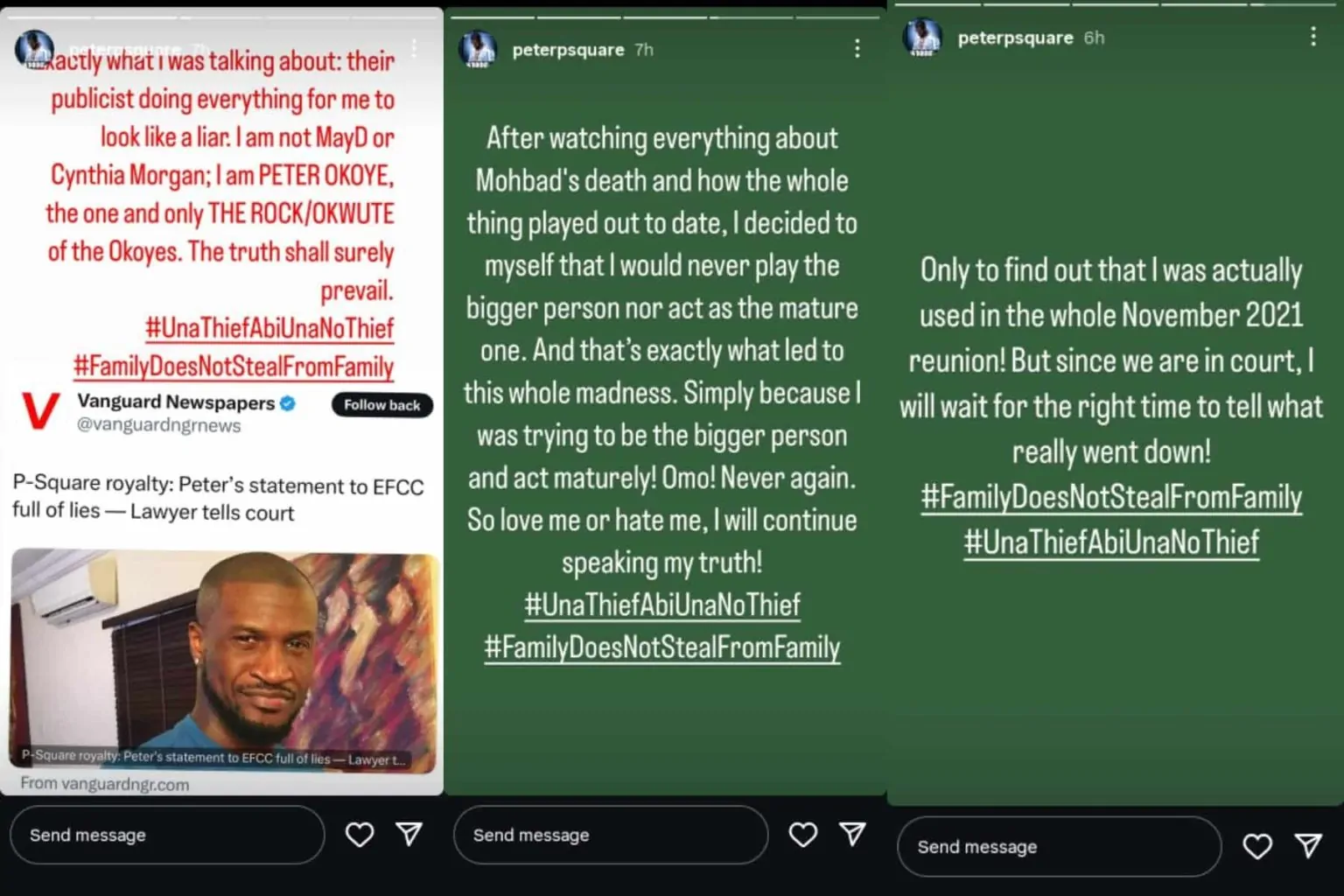The height and width of the screenshot is (896, 1344).
Task: Tap the heart icon on middle story
Action: coord(803,835)
